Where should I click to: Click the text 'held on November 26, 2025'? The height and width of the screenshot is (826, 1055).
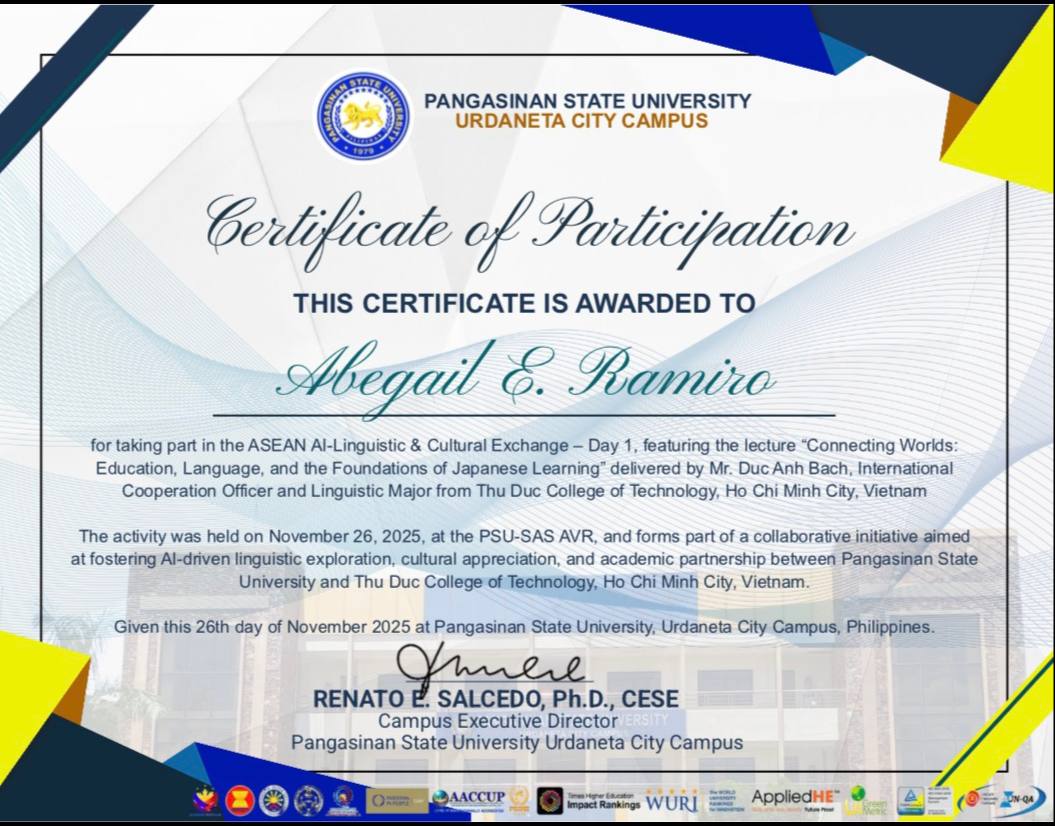tap(315, 537)
